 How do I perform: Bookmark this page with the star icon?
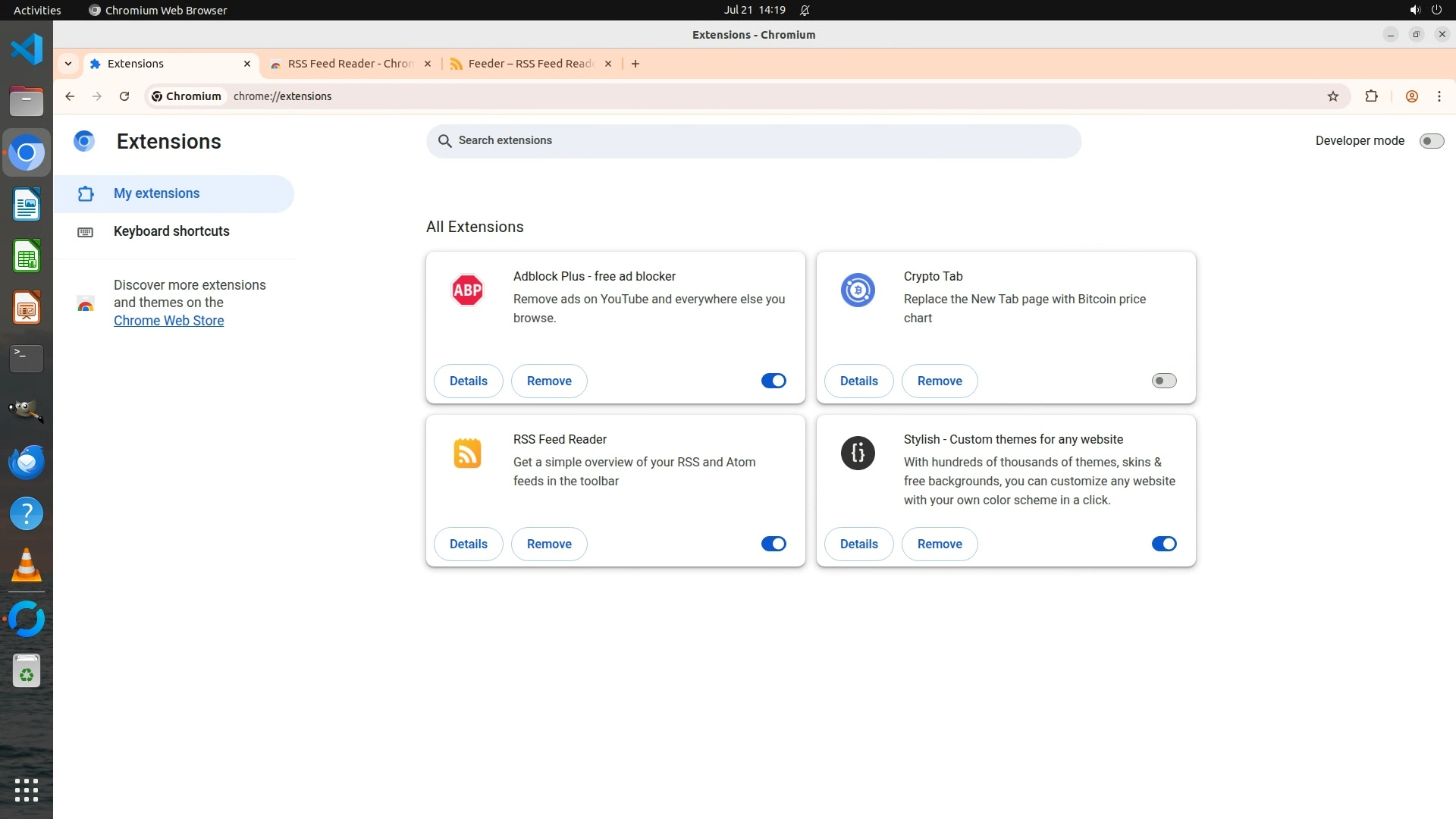coord(1333,96)
